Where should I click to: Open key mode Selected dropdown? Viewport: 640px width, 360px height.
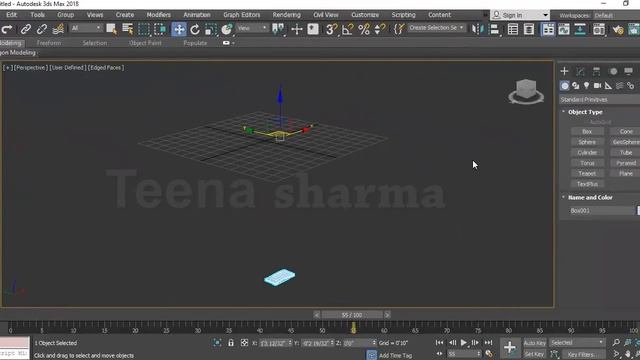click(577, 343)
